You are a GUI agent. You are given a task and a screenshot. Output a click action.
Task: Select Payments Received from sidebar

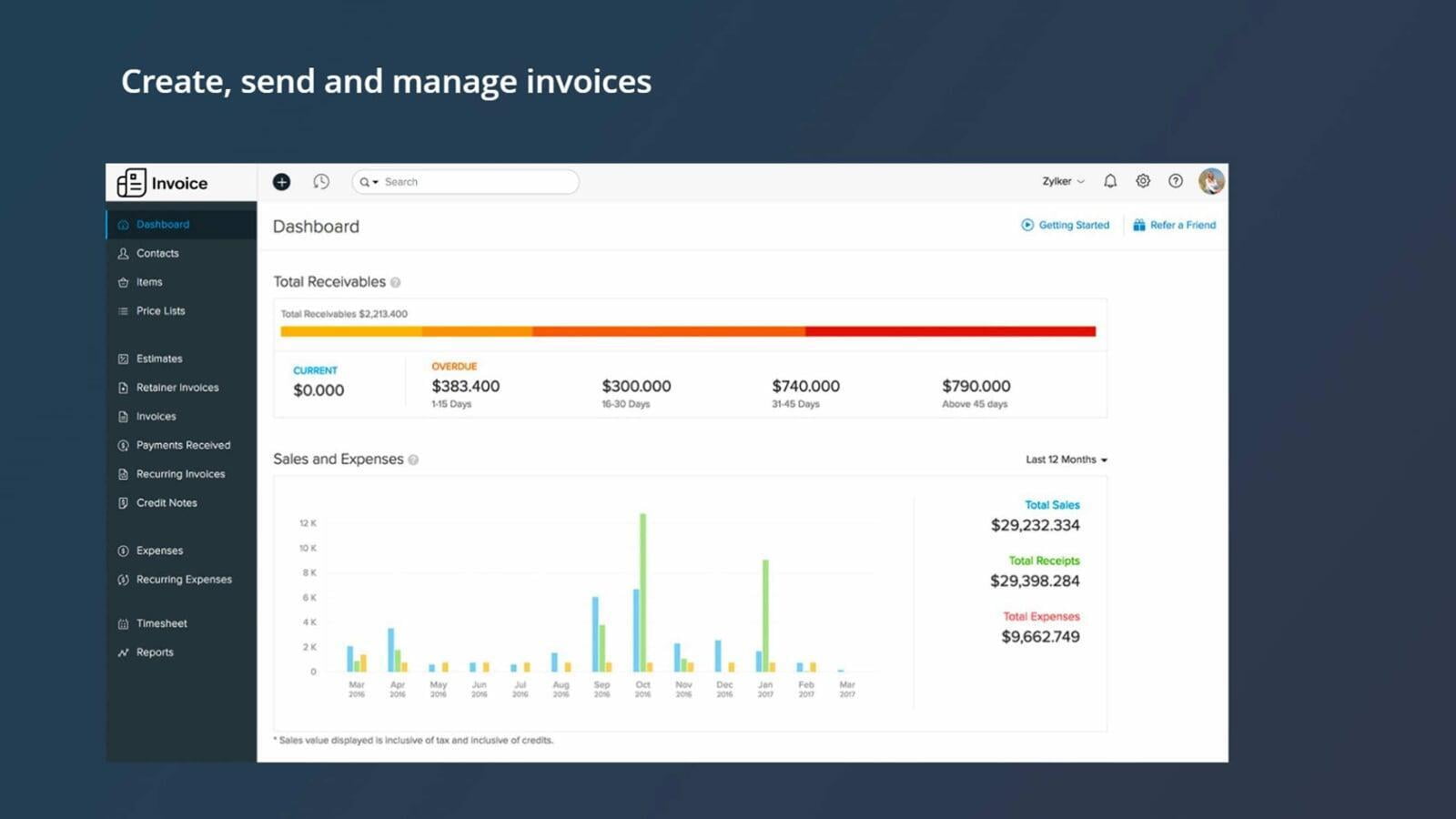(x=183, y=445)
